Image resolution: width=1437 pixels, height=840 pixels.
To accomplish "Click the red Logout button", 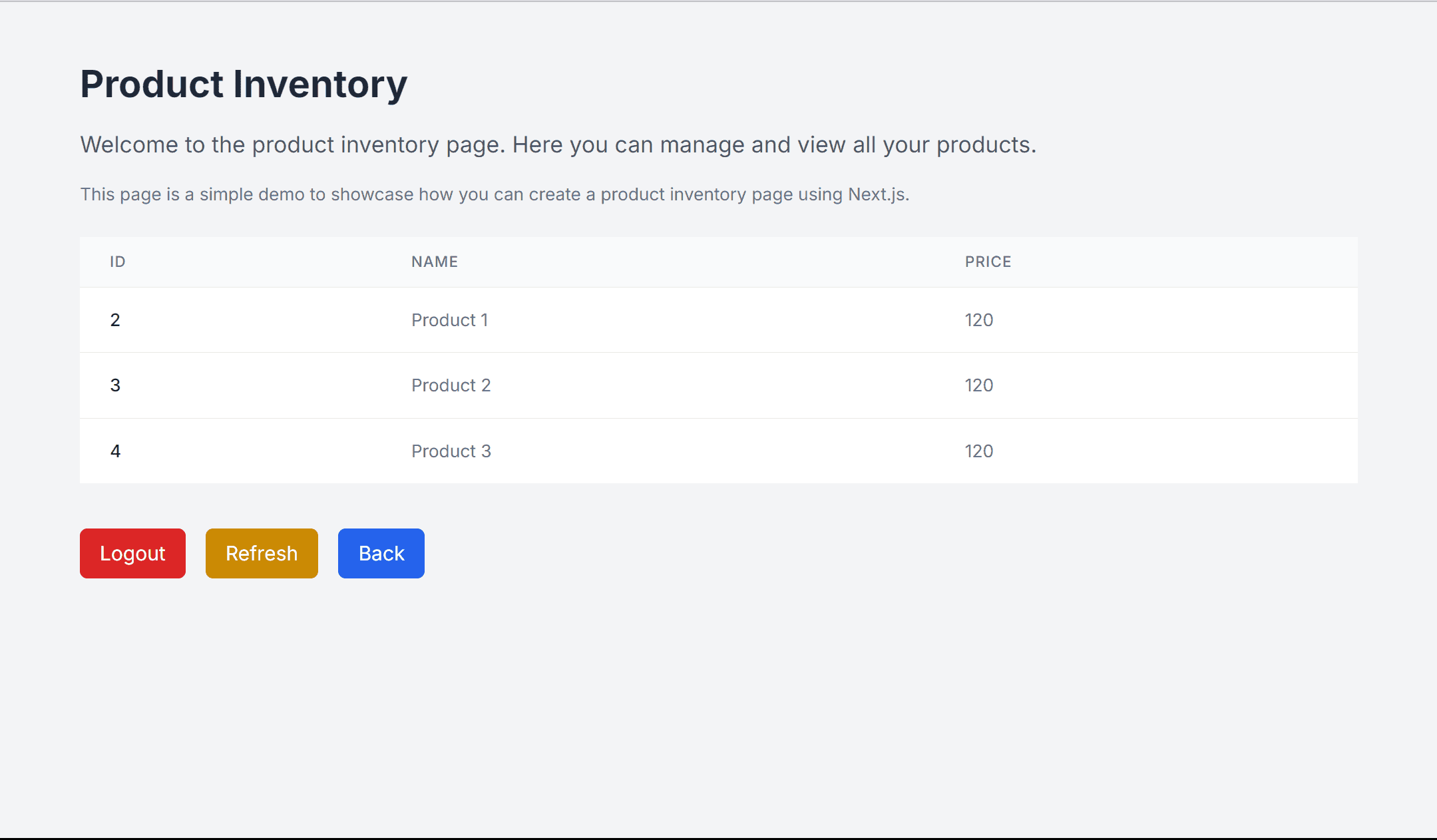I will pos(132,553).
